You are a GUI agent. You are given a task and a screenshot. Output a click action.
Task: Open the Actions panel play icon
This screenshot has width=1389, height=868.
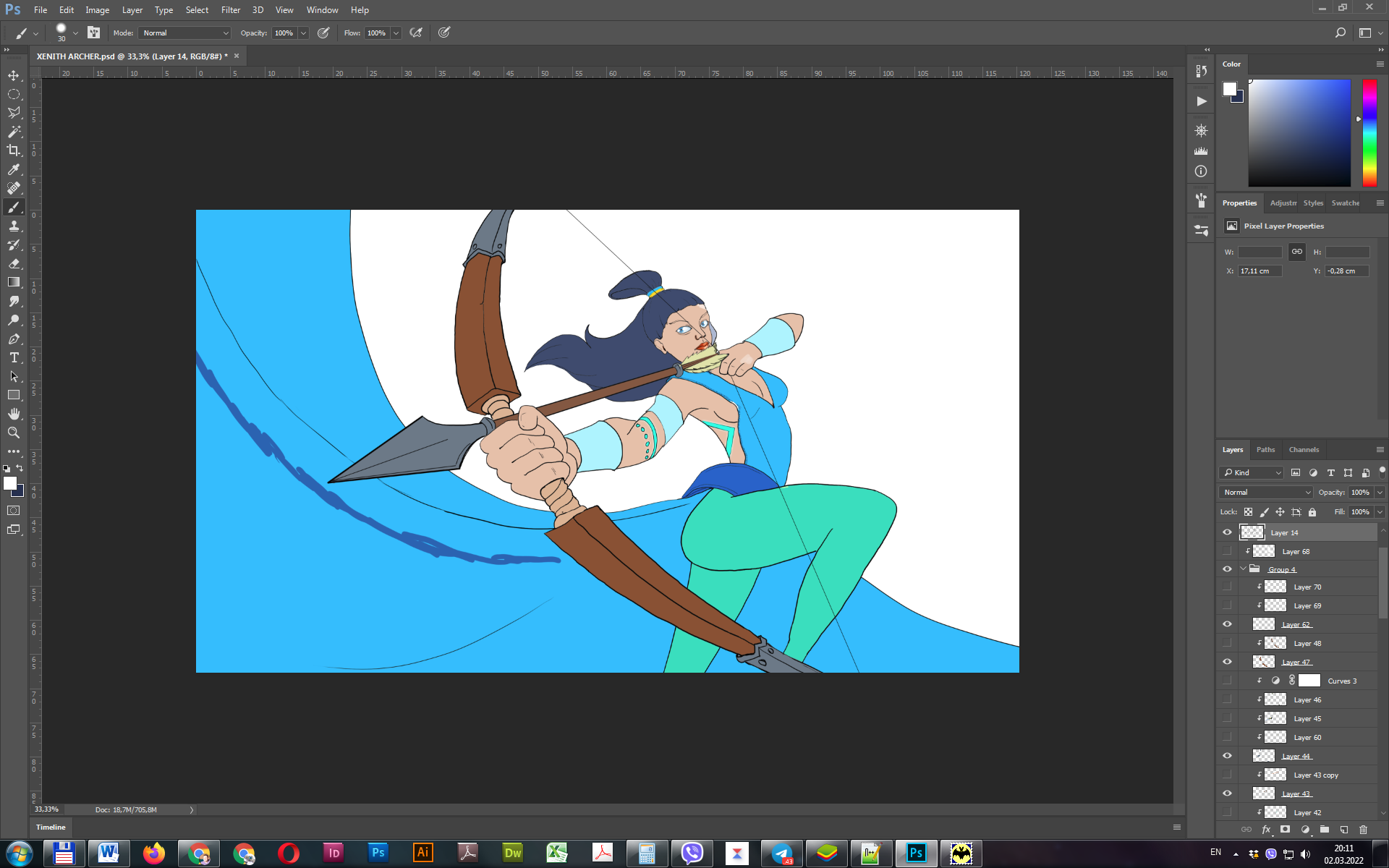point(1201,101)
